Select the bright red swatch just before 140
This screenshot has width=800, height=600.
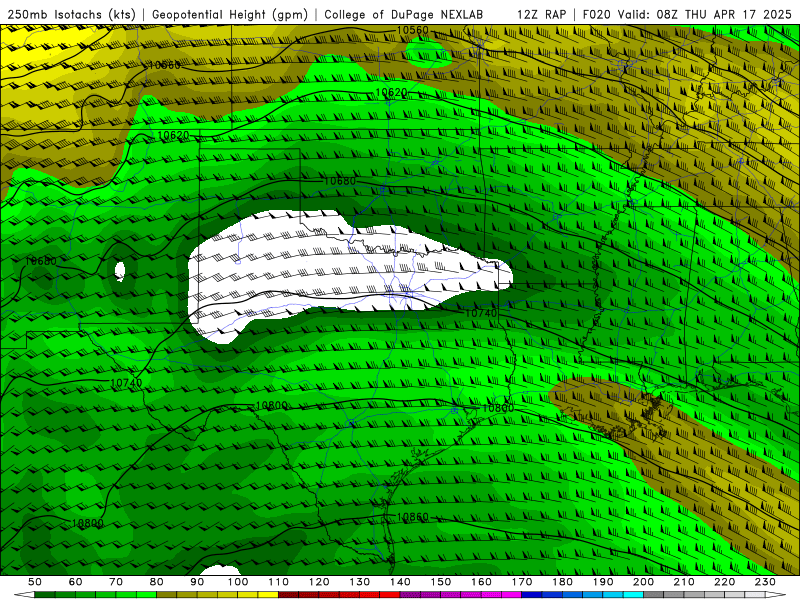click(x=390, y=595)
